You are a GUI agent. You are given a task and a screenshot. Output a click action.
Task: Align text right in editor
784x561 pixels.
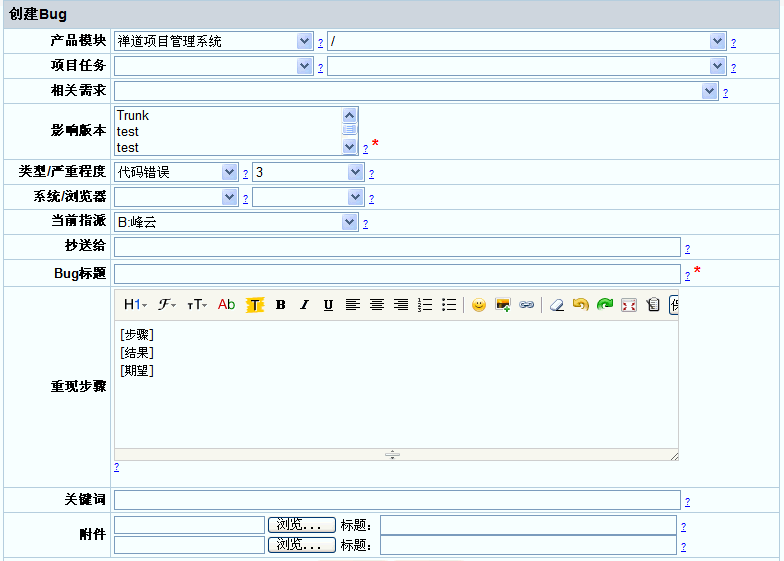401,304
